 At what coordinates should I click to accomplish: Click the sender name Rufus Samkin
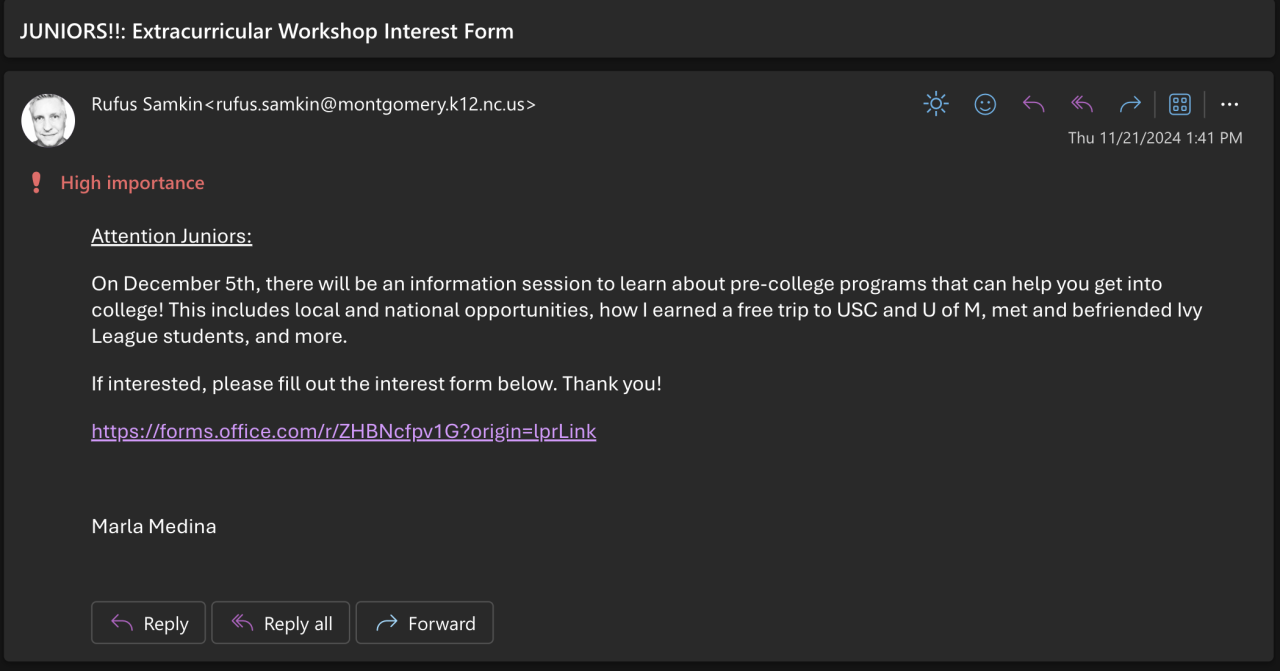pos(147,104)
